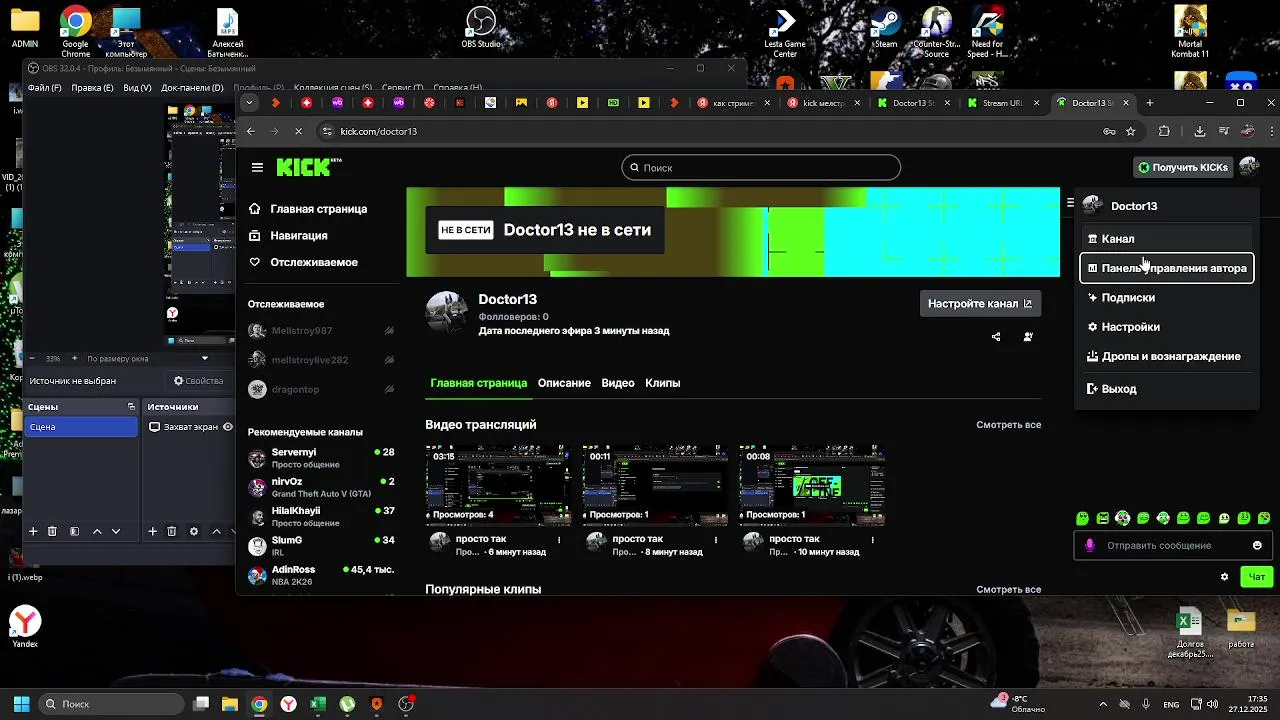
Task: Open OBS Правка menu
Action: tap(93, 88)
